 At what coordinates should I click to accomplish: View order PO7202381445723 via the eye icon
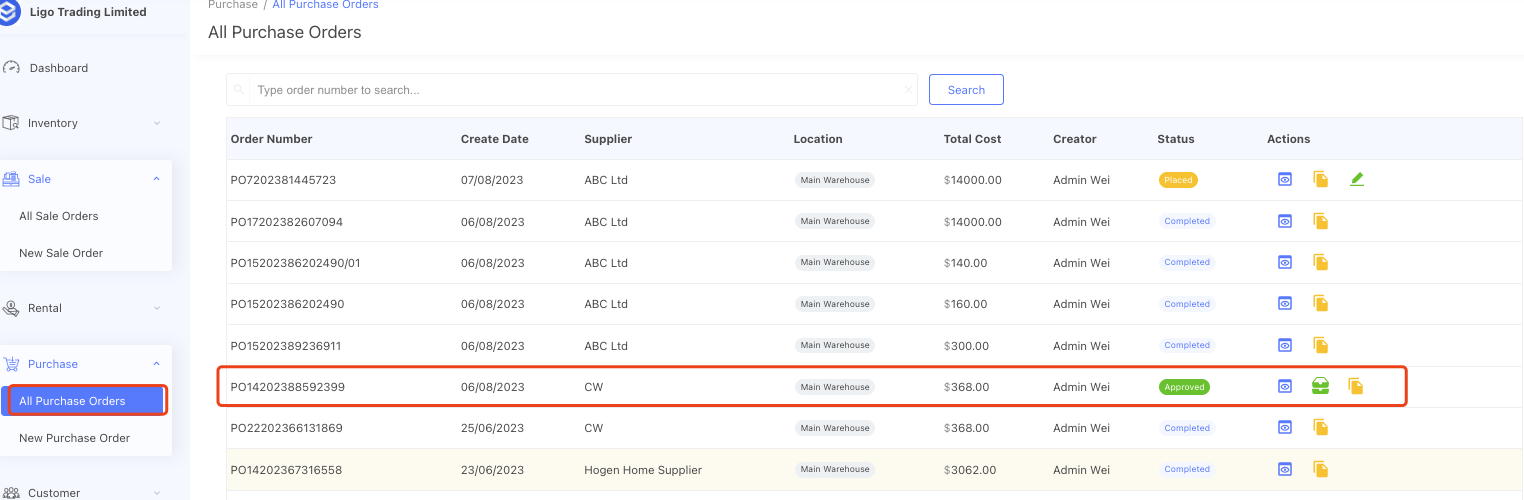1285,180
